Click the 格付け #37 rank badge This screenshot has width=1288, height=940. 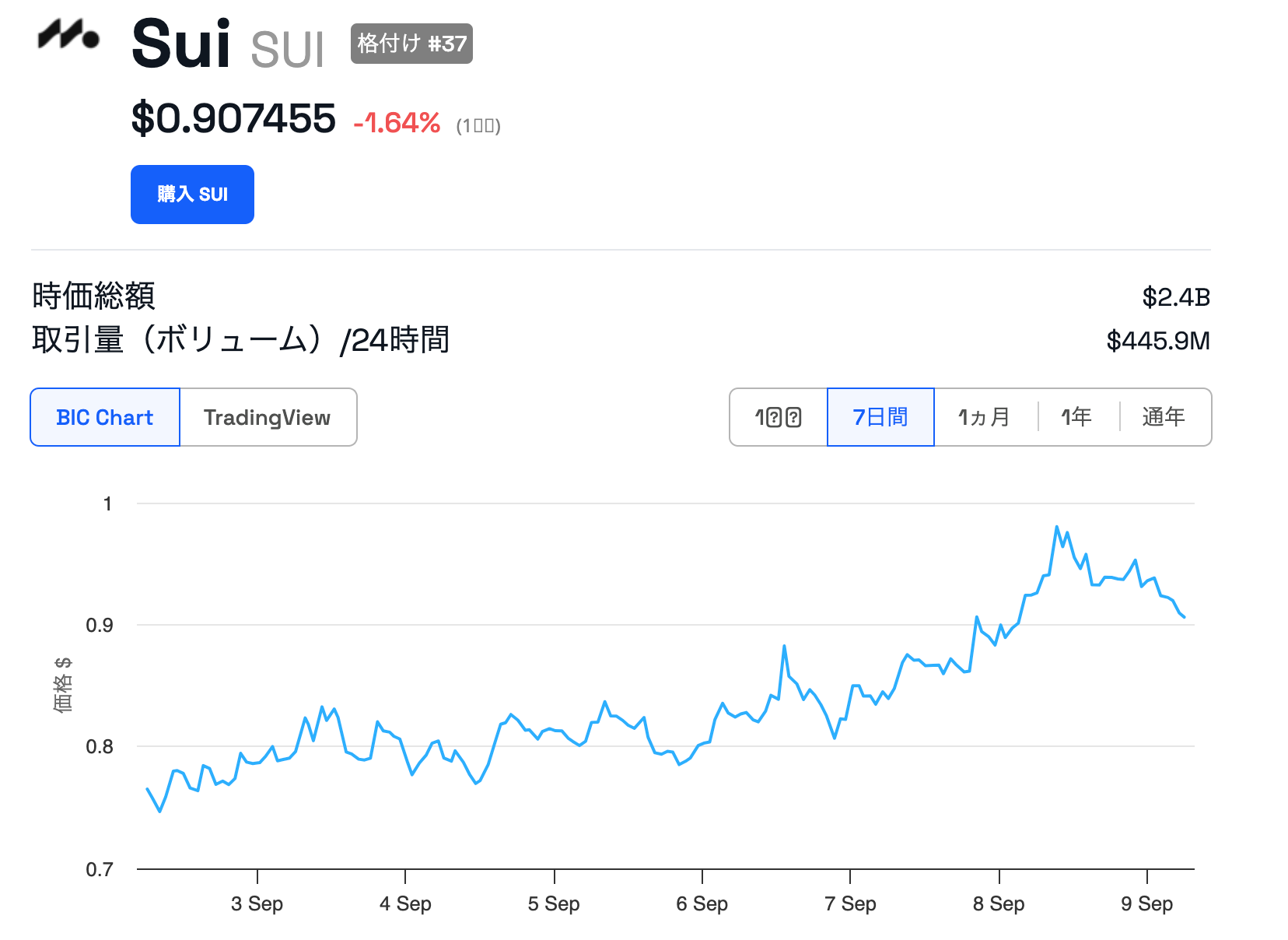point(411,44)
